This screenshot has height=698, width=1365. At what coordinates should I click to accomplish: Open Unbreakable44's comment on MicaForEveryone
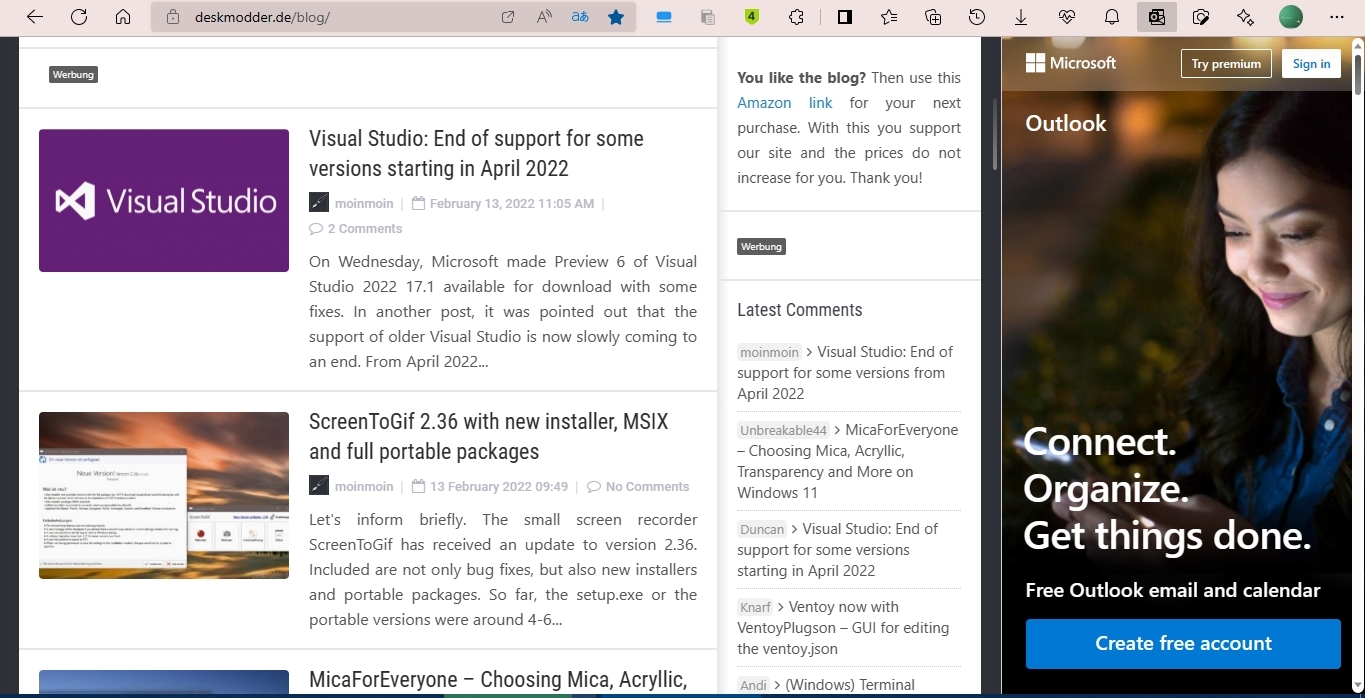tap(848, 461)
